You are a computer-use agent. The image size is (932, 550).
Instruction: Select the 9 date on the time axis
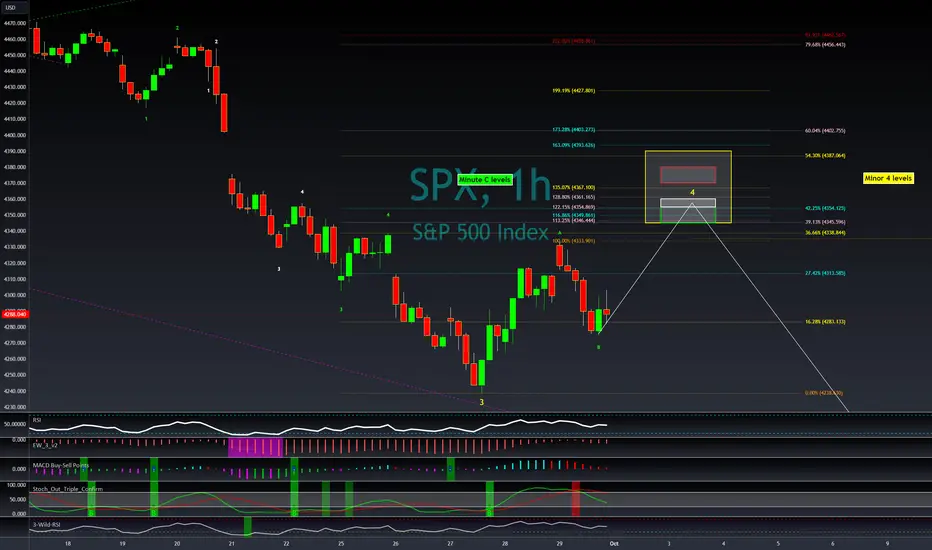click(887, 543)
